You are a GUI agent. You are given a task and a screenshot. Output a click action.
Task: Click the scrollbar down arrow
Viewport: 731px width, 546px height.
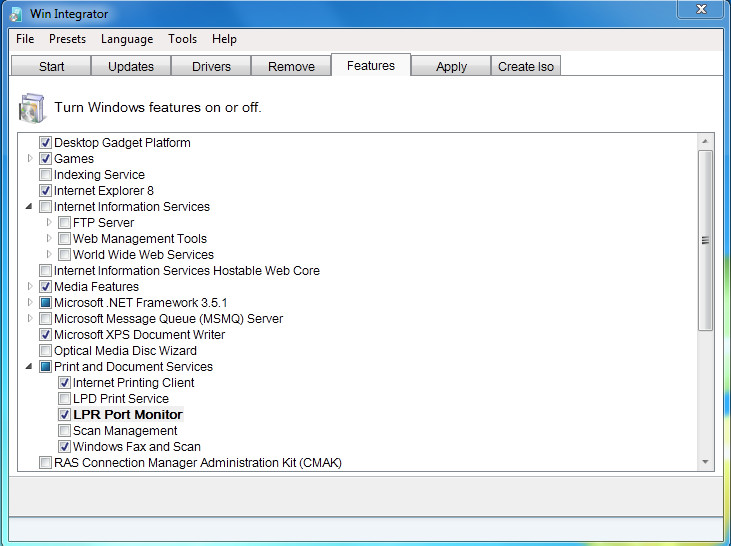(705, 462)
